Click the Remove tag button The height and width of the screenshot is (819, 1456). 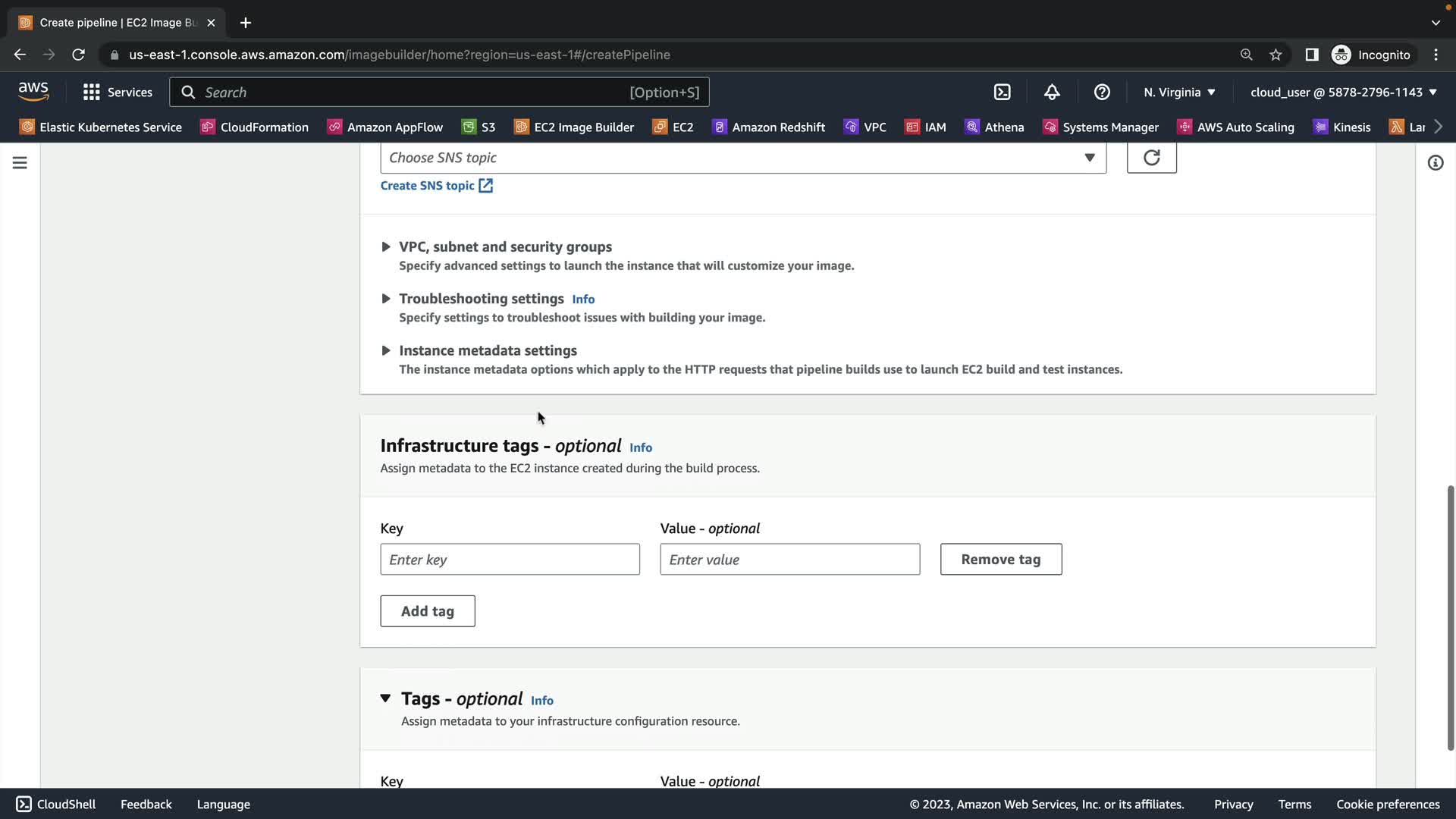coord(1000,560)
